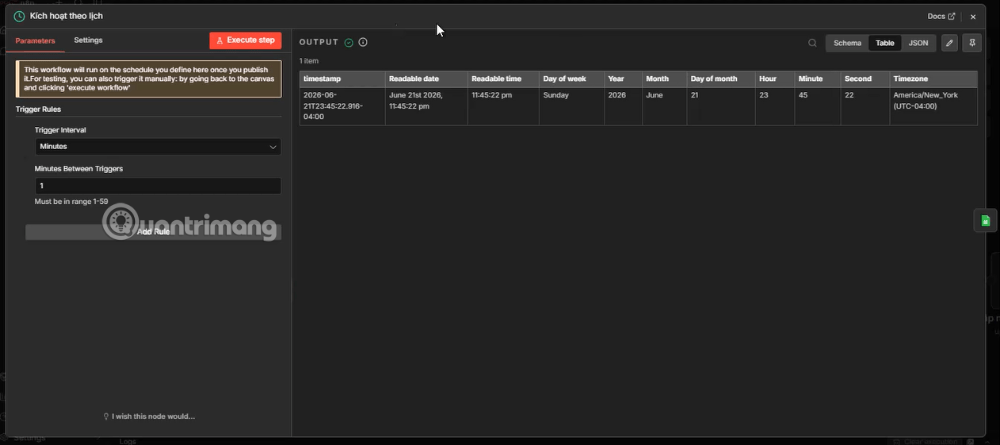Viewport: 1000px width, 445px height.
Task: Click the timestamp column header
Action: coord(342,79)
